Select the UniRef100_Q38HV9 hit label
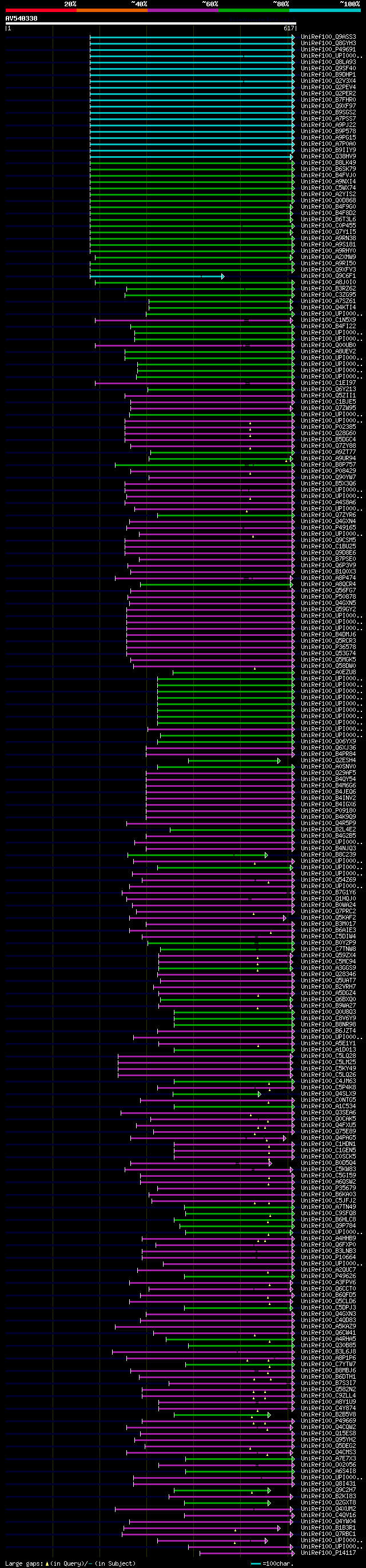Viewport: 366px width, 1568px height. [328, 157]
